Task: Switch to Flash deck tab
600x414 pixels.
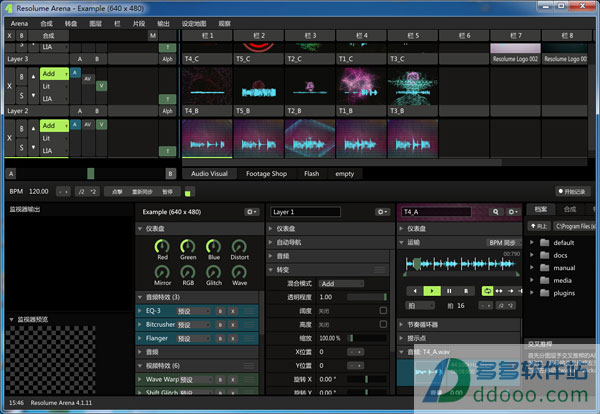Action: 311,174
